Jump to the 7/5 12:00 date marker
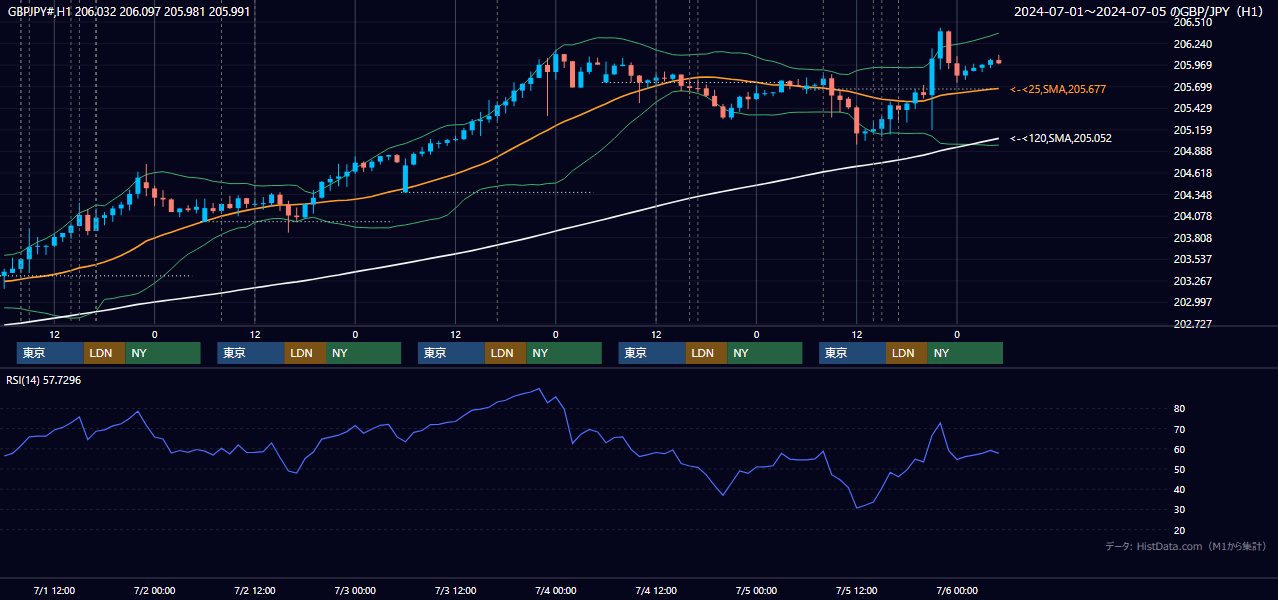Screen dimensions: 1278x600 click(856, 590)
